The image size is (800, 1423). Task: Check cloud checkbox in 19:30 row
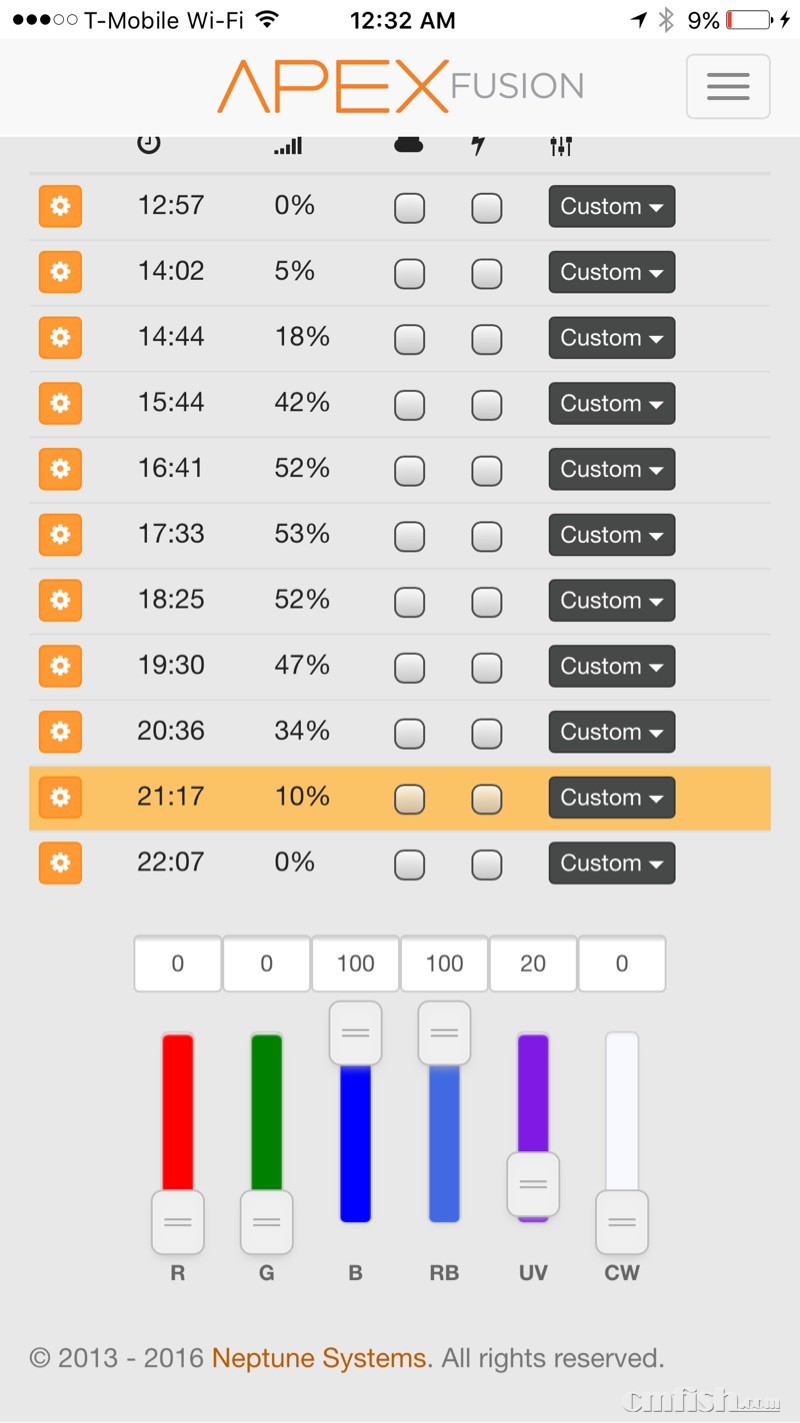point(409,667)
